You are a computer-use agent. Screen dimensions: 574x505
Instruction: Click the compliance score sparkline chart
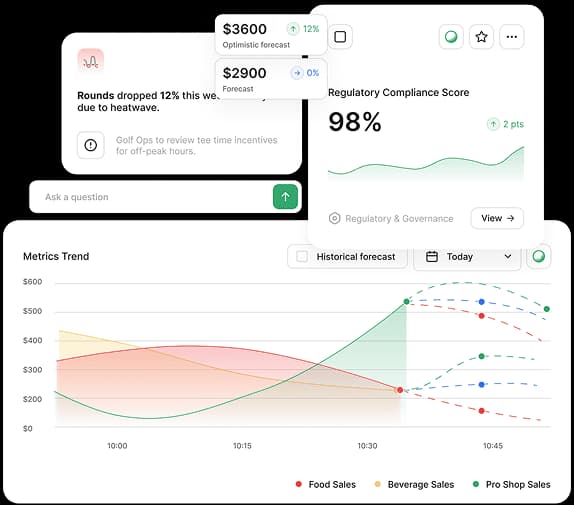click(x=426, y=164)
